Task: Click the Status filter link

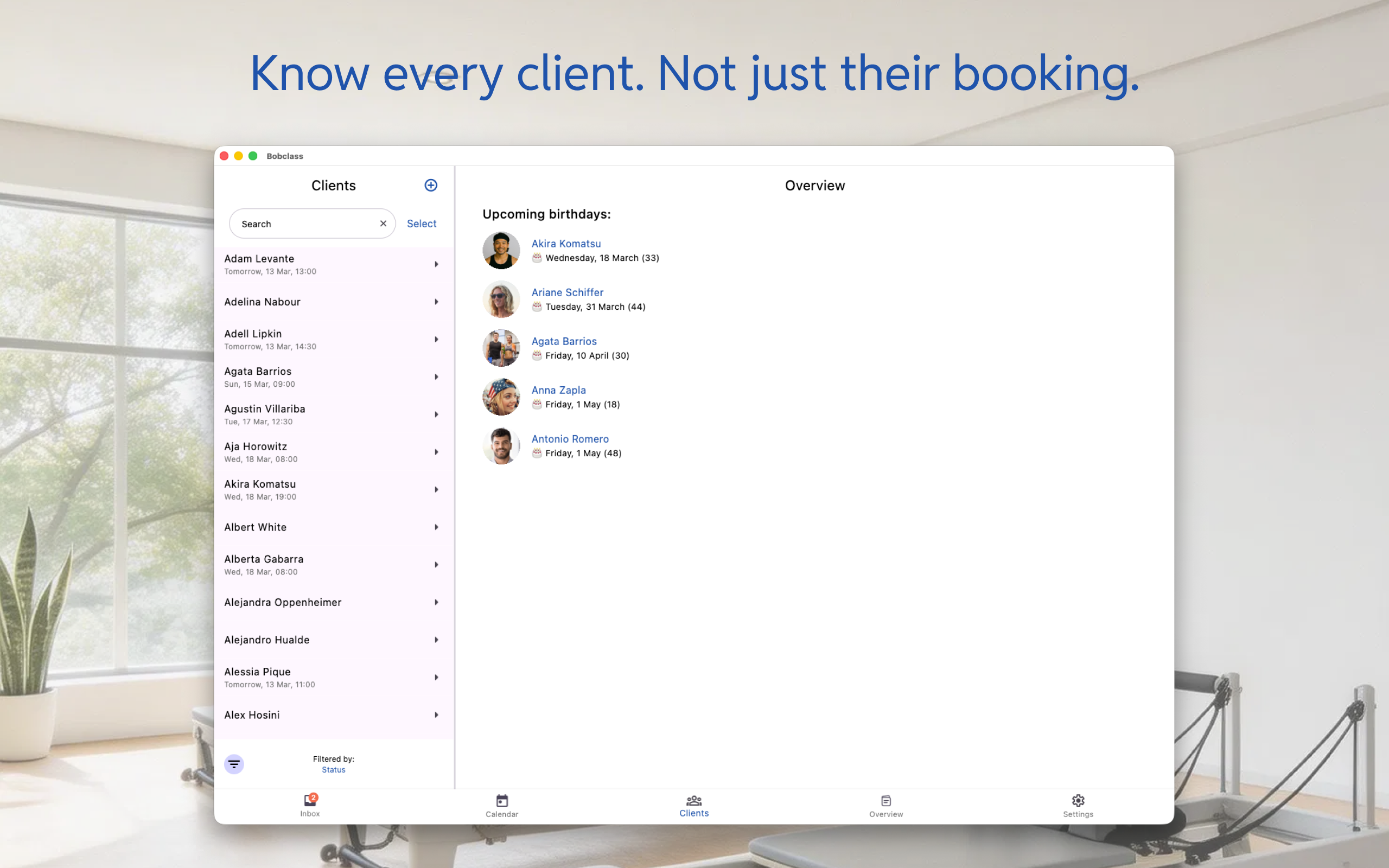Action: pos(334,770)
